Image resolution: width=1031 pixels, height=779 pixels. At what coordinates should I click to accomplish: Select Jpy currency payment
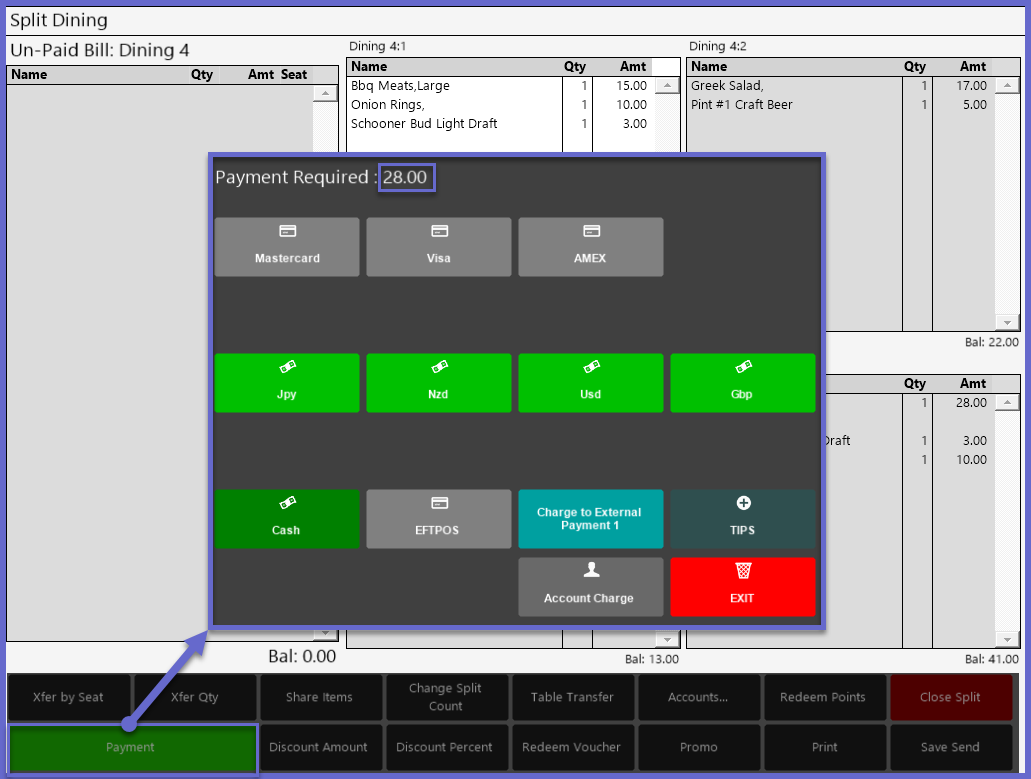(287, 383)
